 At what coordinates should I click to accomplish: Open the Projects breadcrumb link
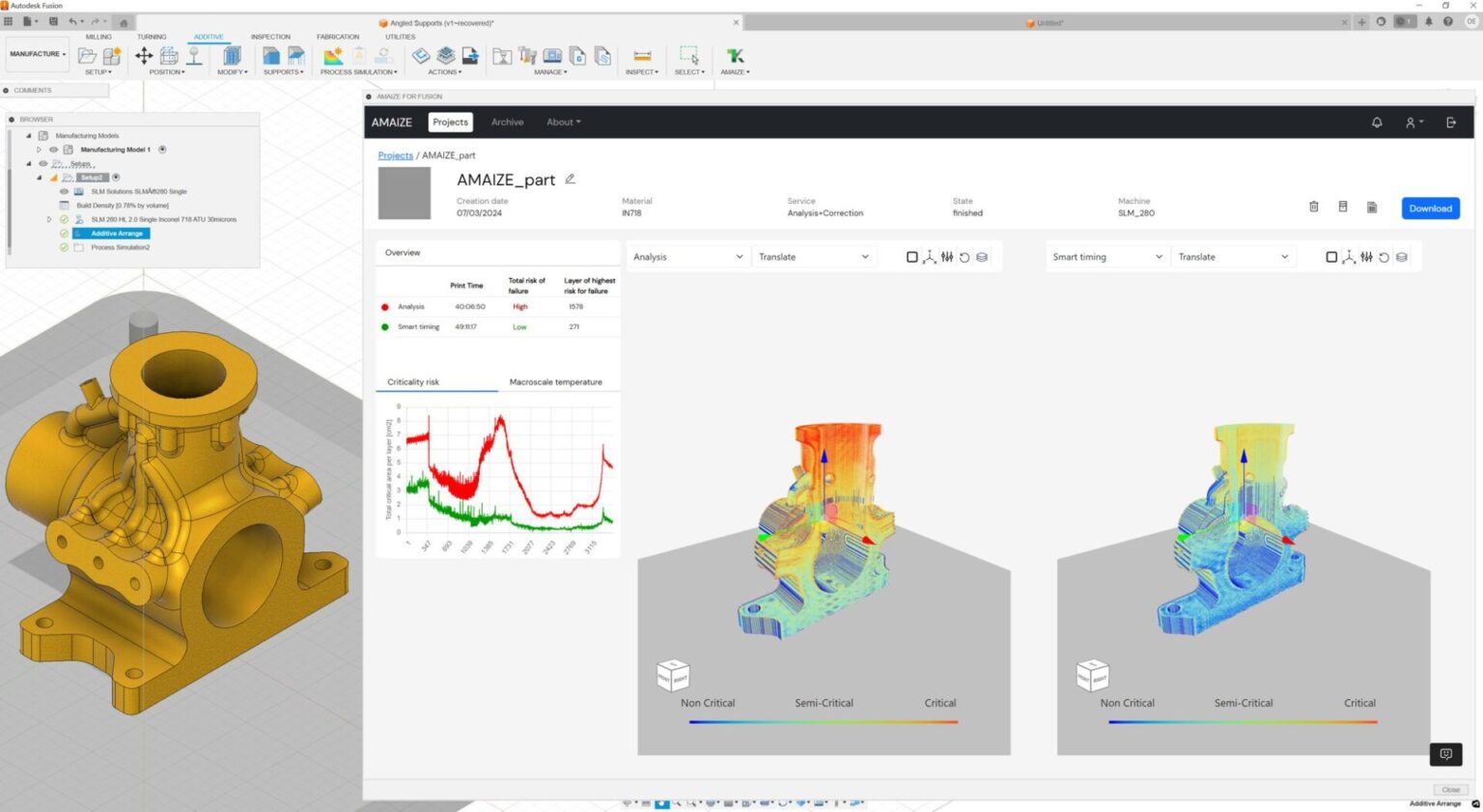click(x=395, y=155)
